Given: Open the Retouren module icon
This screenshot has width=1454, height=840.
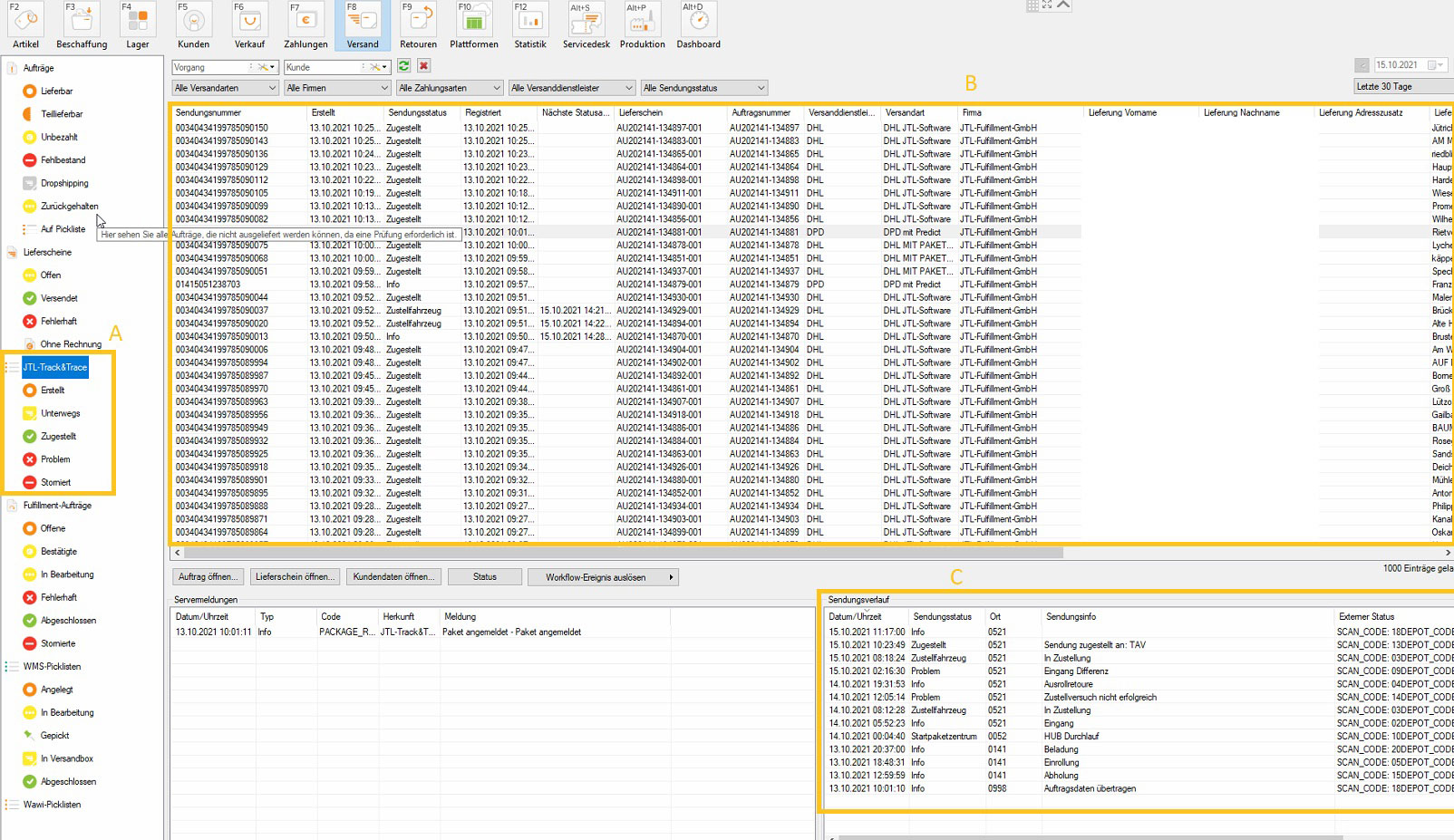Looking at the screenshot, I should [418, 22].
